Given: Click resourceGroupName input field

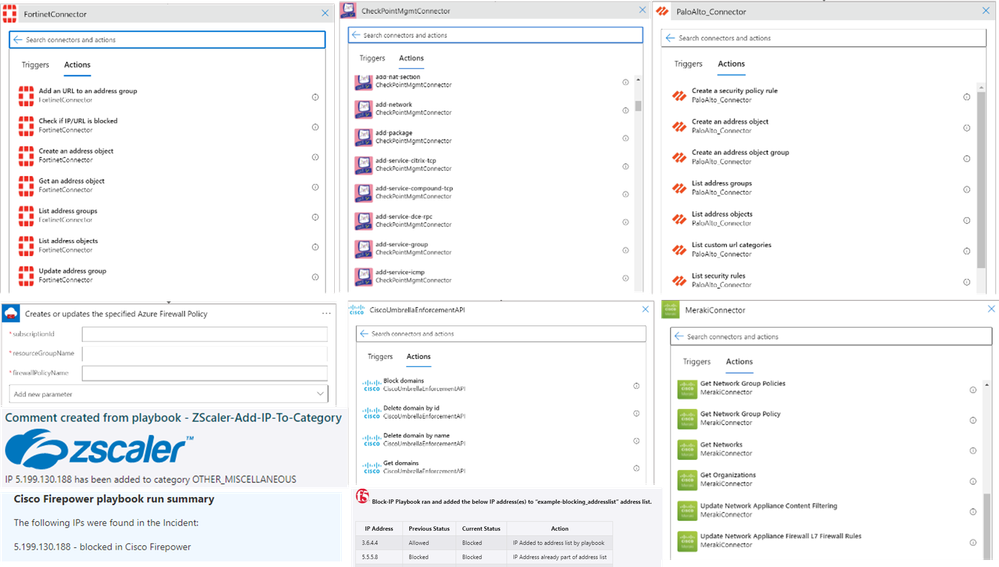Looking at the screenshot, I should (x=205, y=354).
